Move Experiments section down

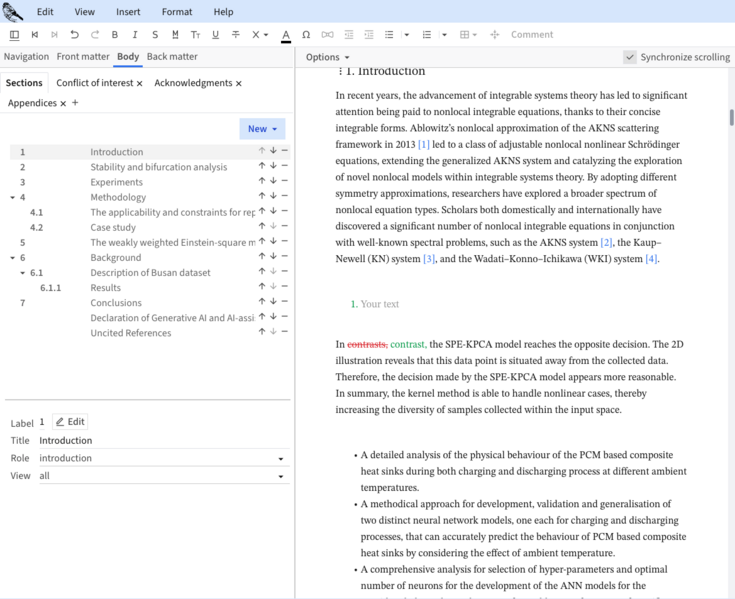point(273,180)
